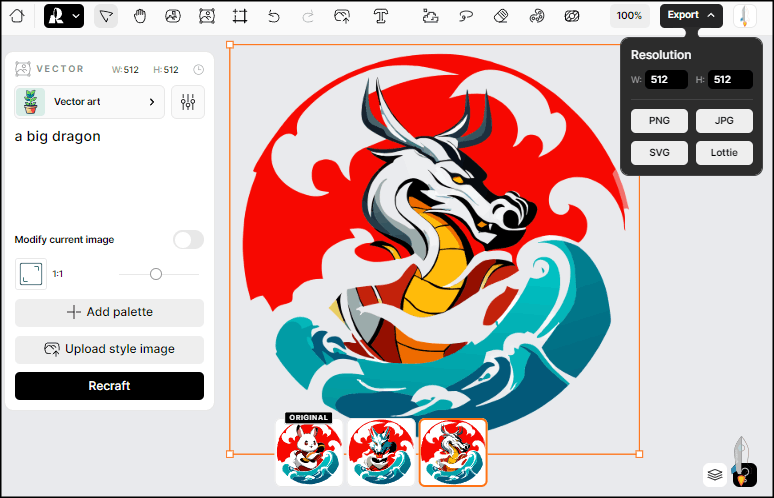Image resolution: width=774 pixels, height=498 pixels.
Task: Select the lasso tool
Action: [x=466, y=16]
